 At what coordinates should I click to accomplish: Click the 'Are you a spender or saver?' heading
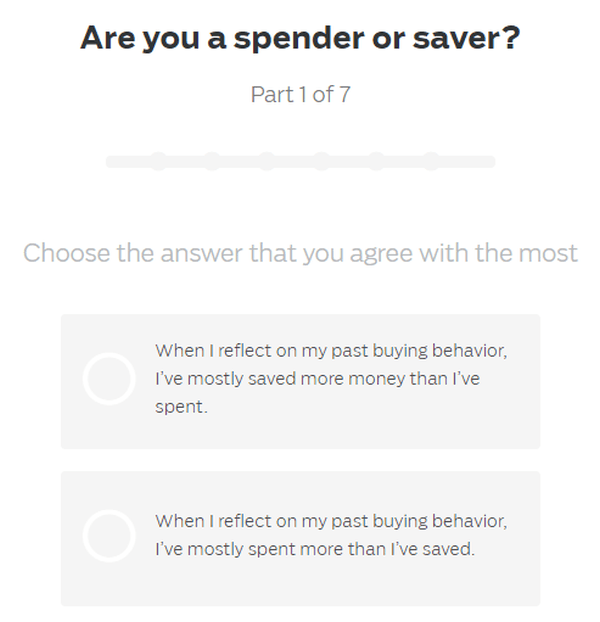point(300,38)
